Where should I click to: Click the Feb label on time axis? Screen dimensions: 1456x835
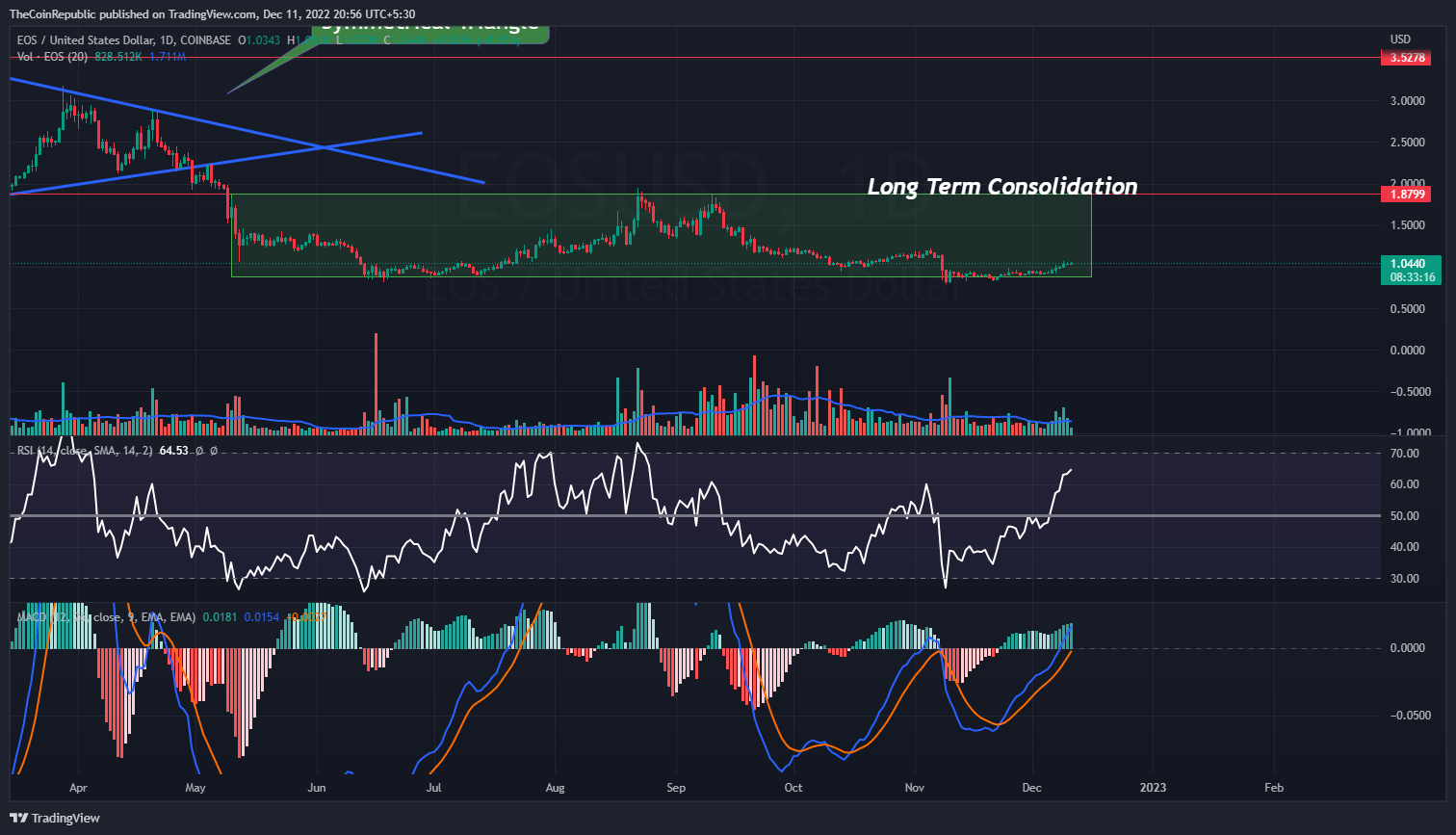(1273, 788)
